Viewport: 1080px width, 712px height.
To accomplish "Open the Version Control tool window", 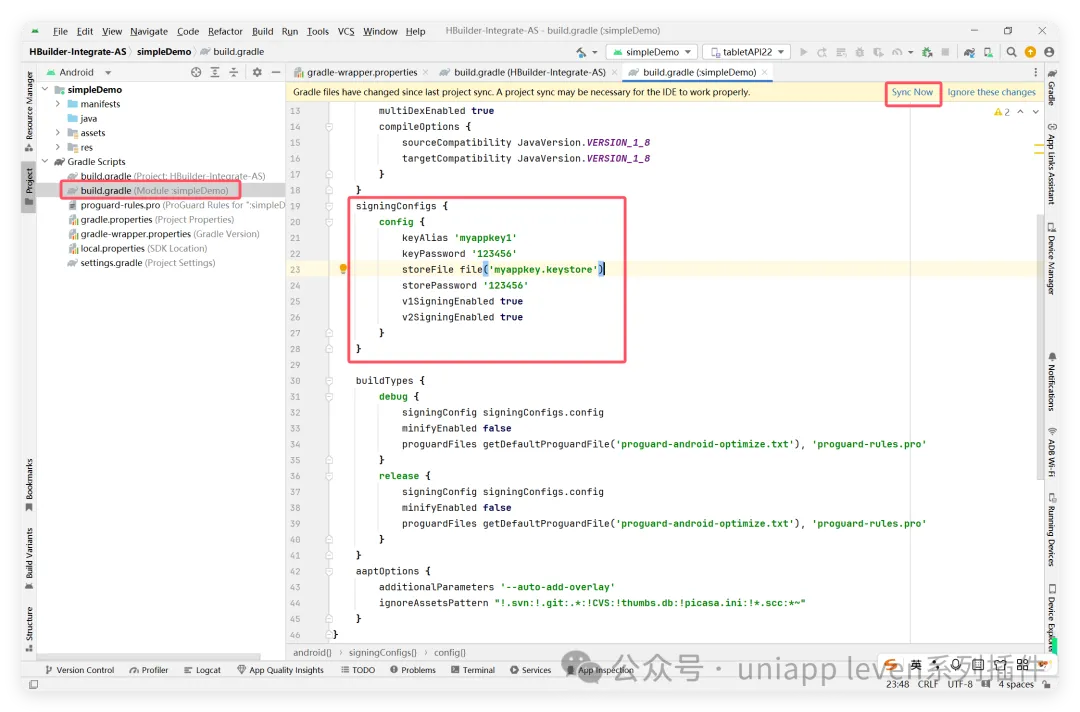I will (x=79, y=670).
